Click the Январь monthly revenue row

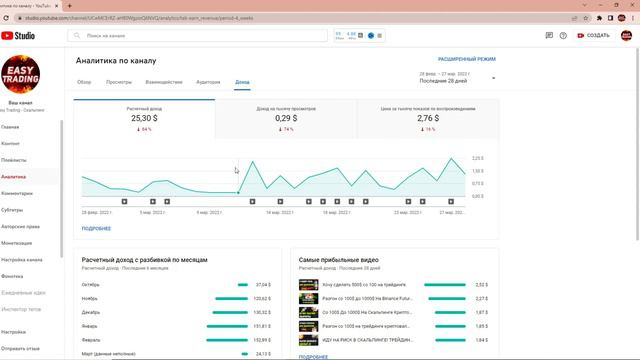(176, 326)
